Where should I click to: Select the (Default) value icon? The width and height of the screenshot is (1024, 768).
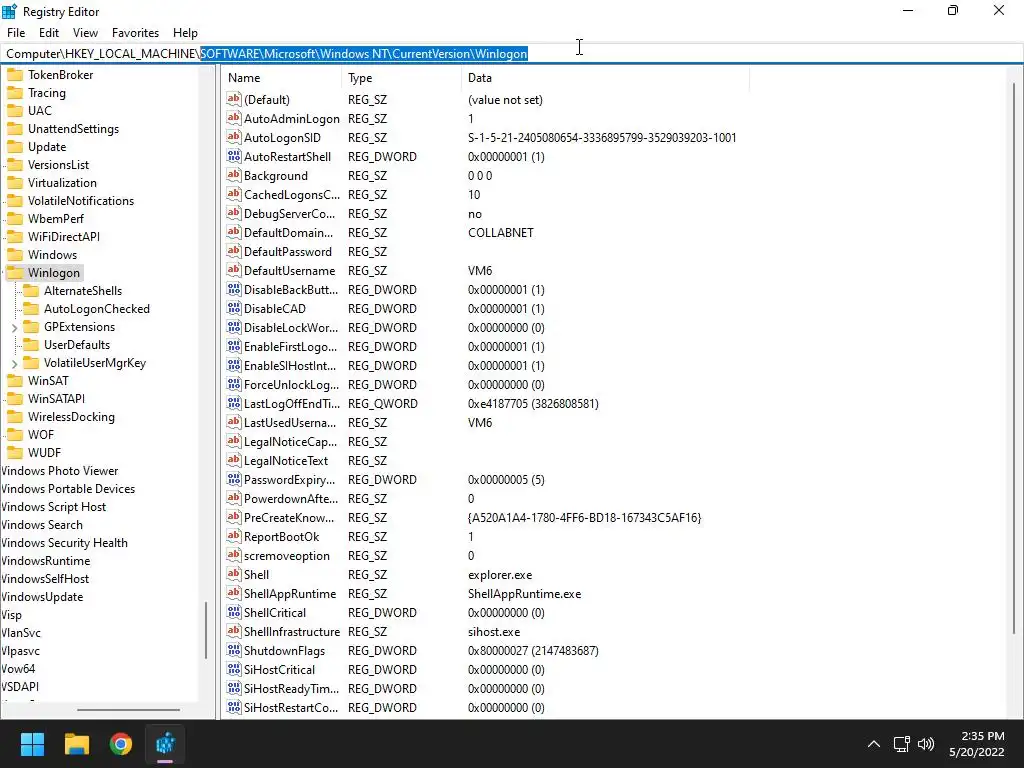pos(233,99)
